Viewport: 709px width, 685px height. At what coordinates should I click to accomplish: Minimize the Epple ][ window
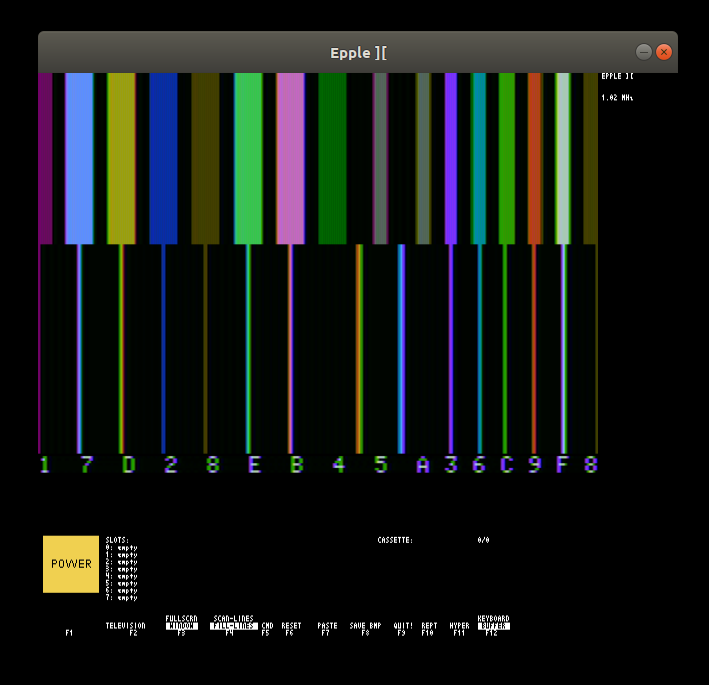(x=643, y=52)
